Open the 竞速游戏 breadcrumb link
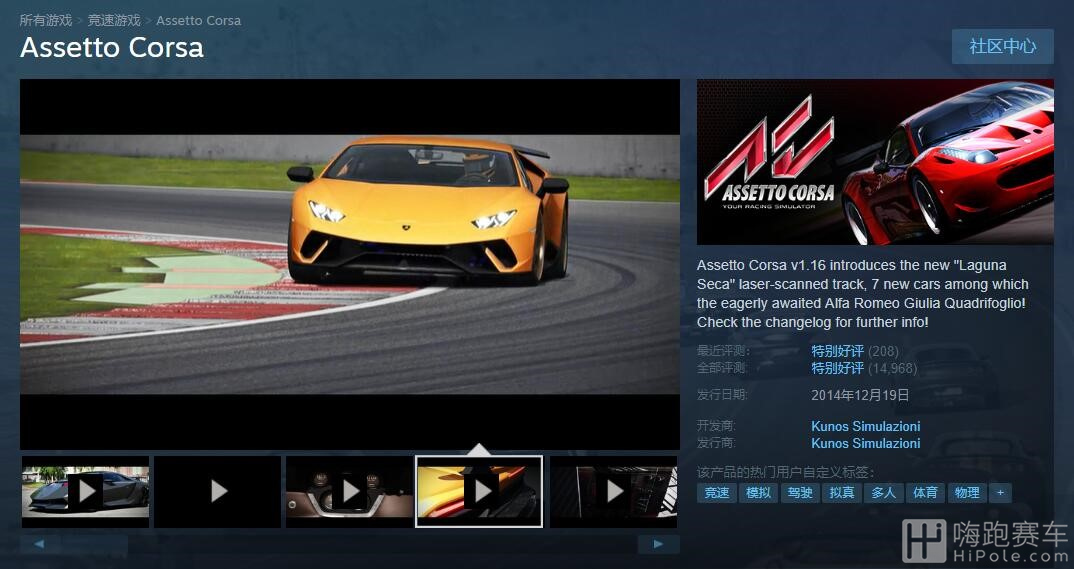1074x569 pixels. tap(114, 21)
